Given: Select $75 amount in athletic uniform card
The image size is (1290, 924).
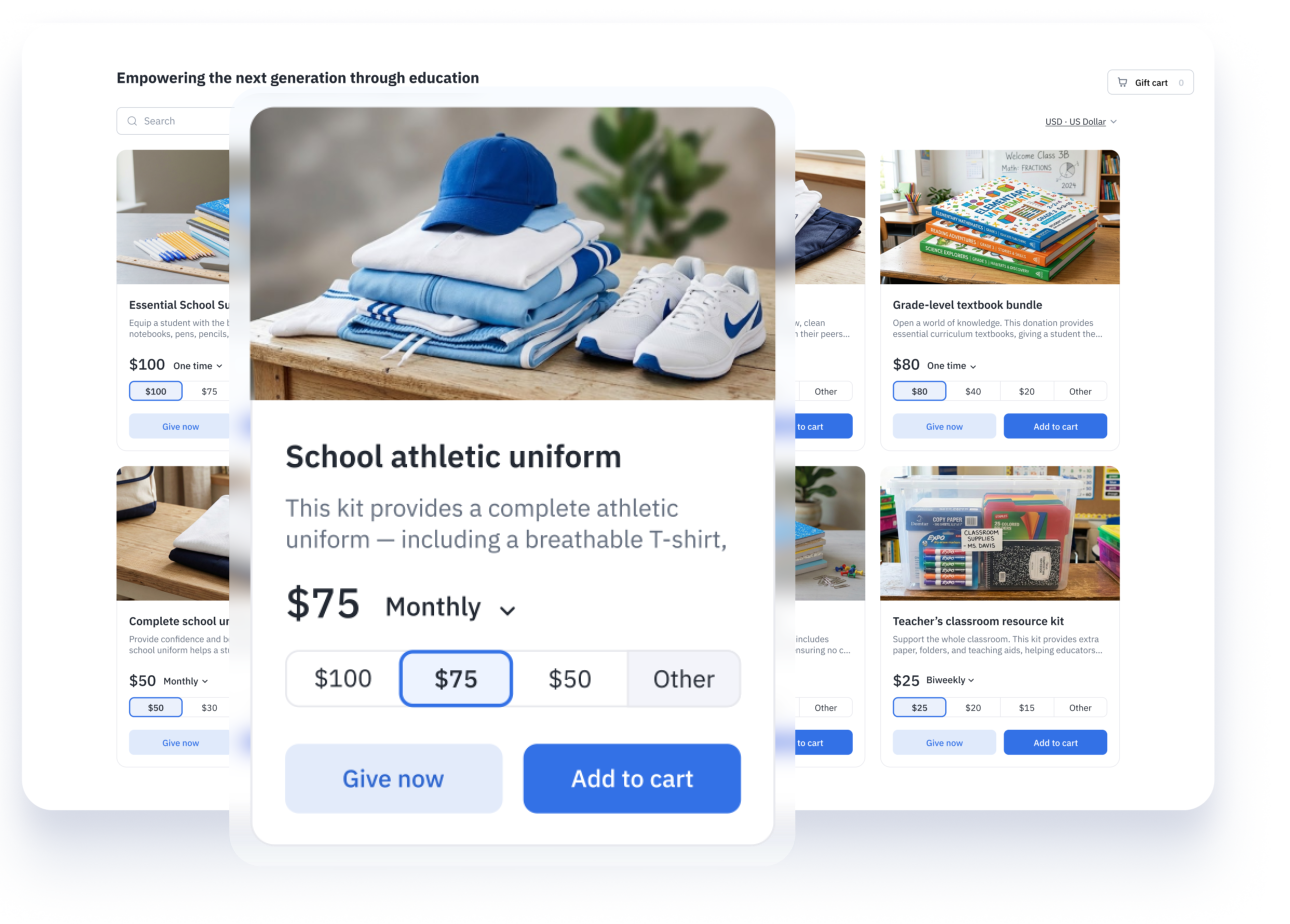Looking at the screenshot, I should [x=456, y=679].
